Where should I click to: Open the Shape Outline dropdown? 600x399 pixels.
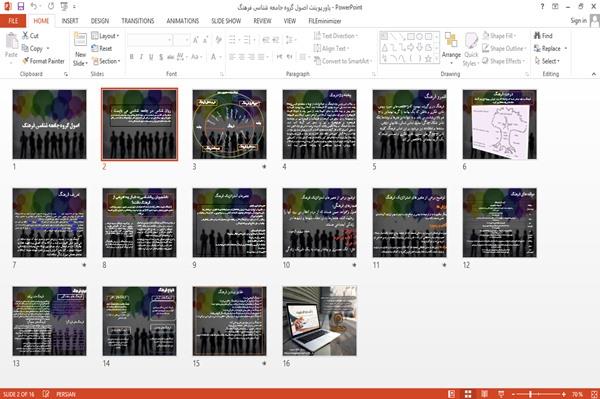pyautogui.click(x=504, y=49)
